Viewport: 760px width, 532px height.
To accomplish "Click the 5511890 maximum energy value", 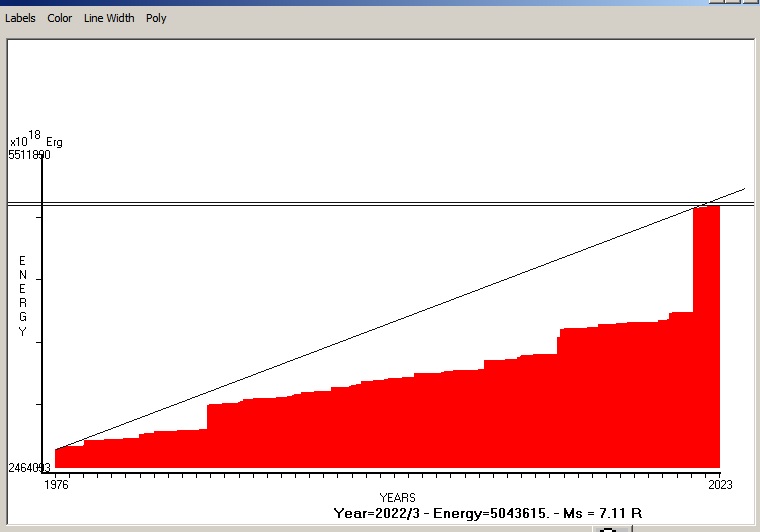I will (30, 155).
